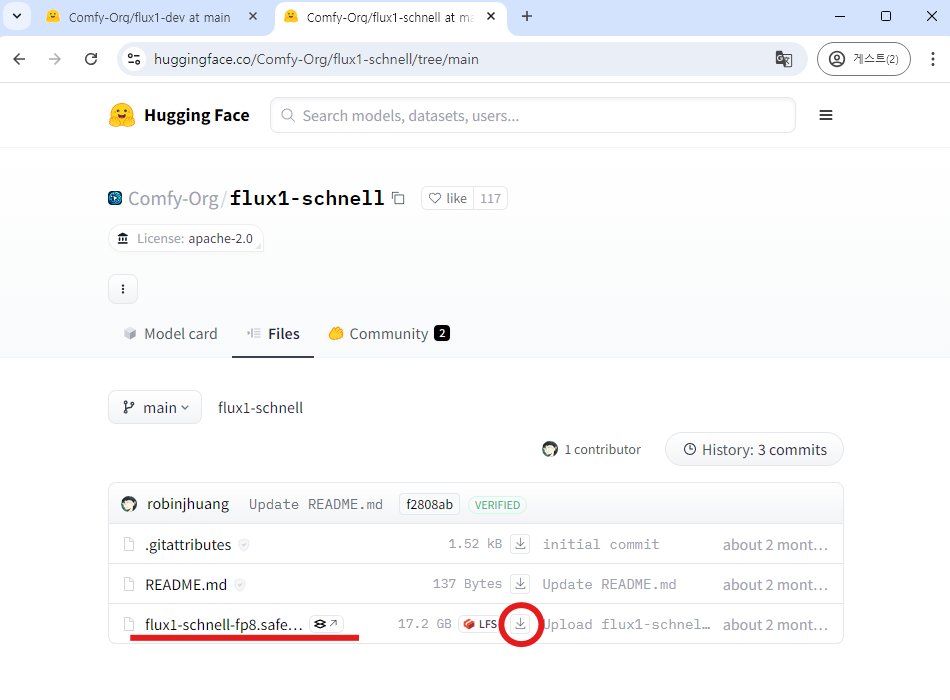Open flux1-schnell-fp8.safetensors file page
This screenshot has height=700, width=950.
[224, 624]
